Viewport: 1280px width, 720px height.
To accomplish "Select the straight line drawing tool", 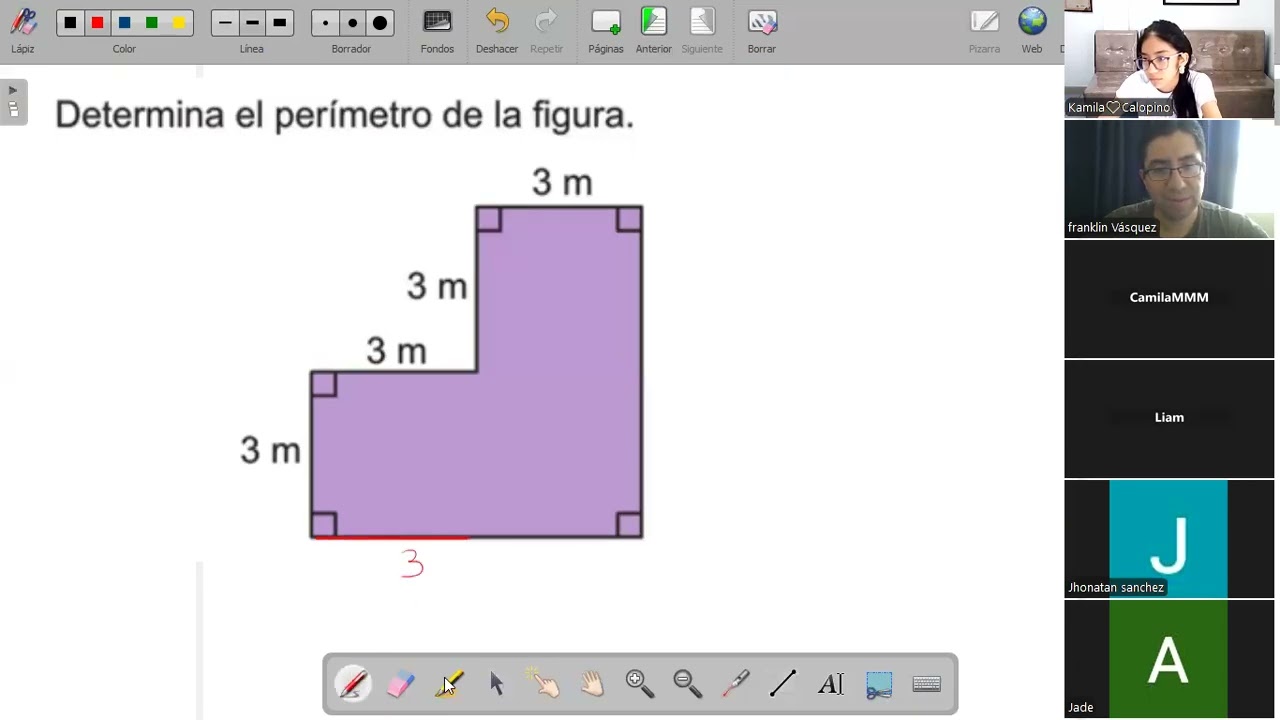I will pyautogui.click(x=783, y=684).
